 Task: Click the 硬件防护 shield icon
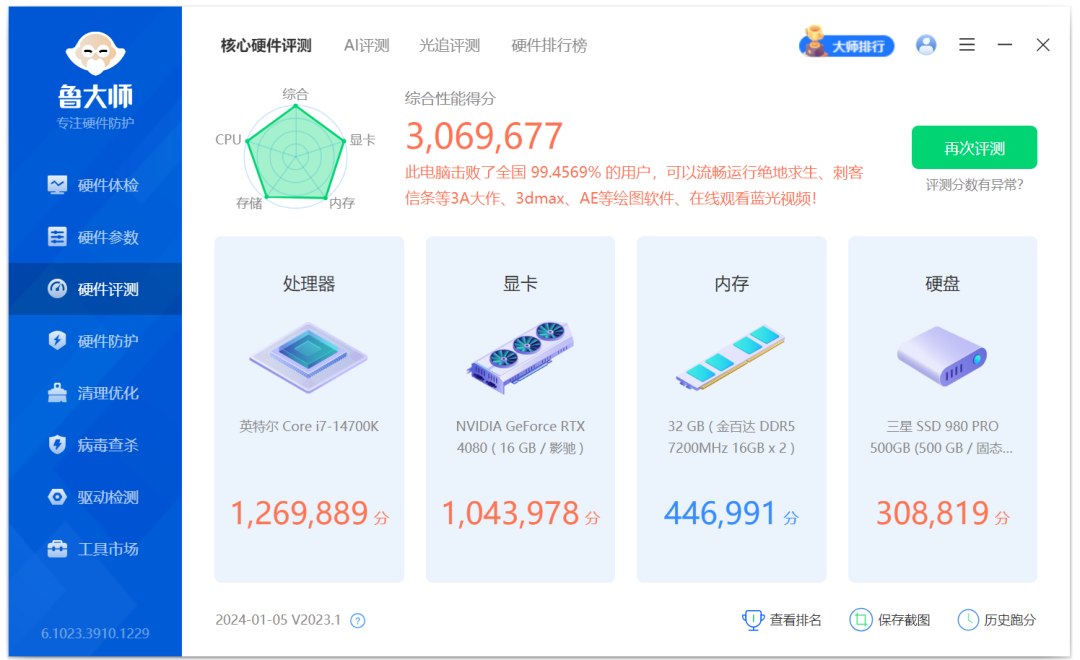[x=57, y=340]
